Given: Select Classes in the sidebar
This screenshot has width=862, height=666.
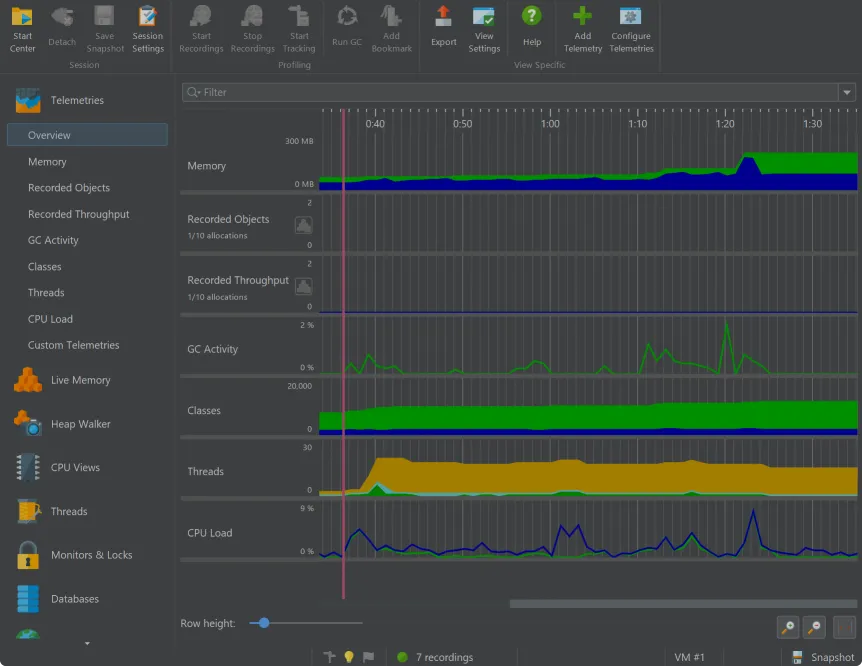Looking at the screenshot, I should (x=45, y=267).
